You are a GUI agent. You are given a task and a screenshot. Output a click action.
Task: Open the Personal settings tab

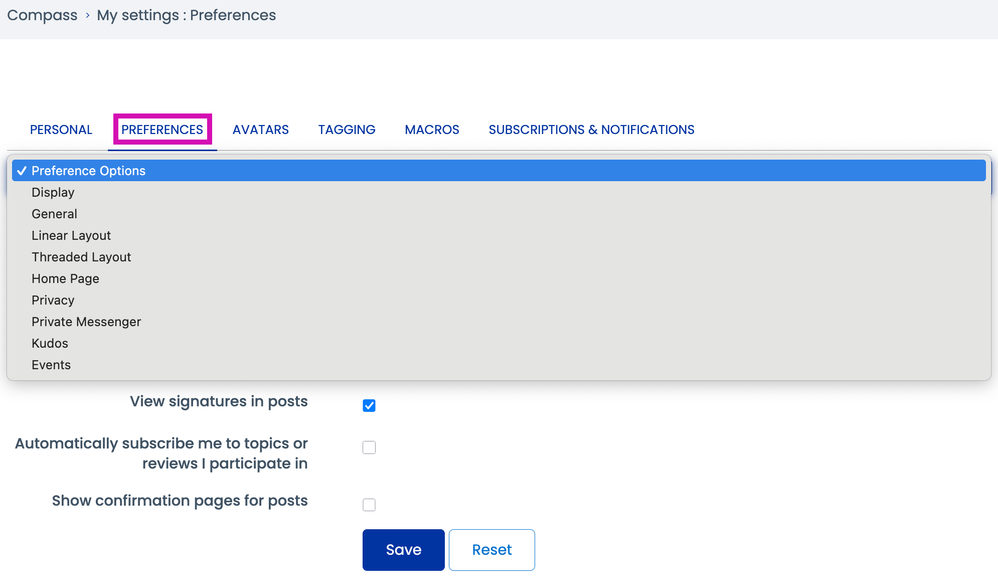(x=61, y=130)
